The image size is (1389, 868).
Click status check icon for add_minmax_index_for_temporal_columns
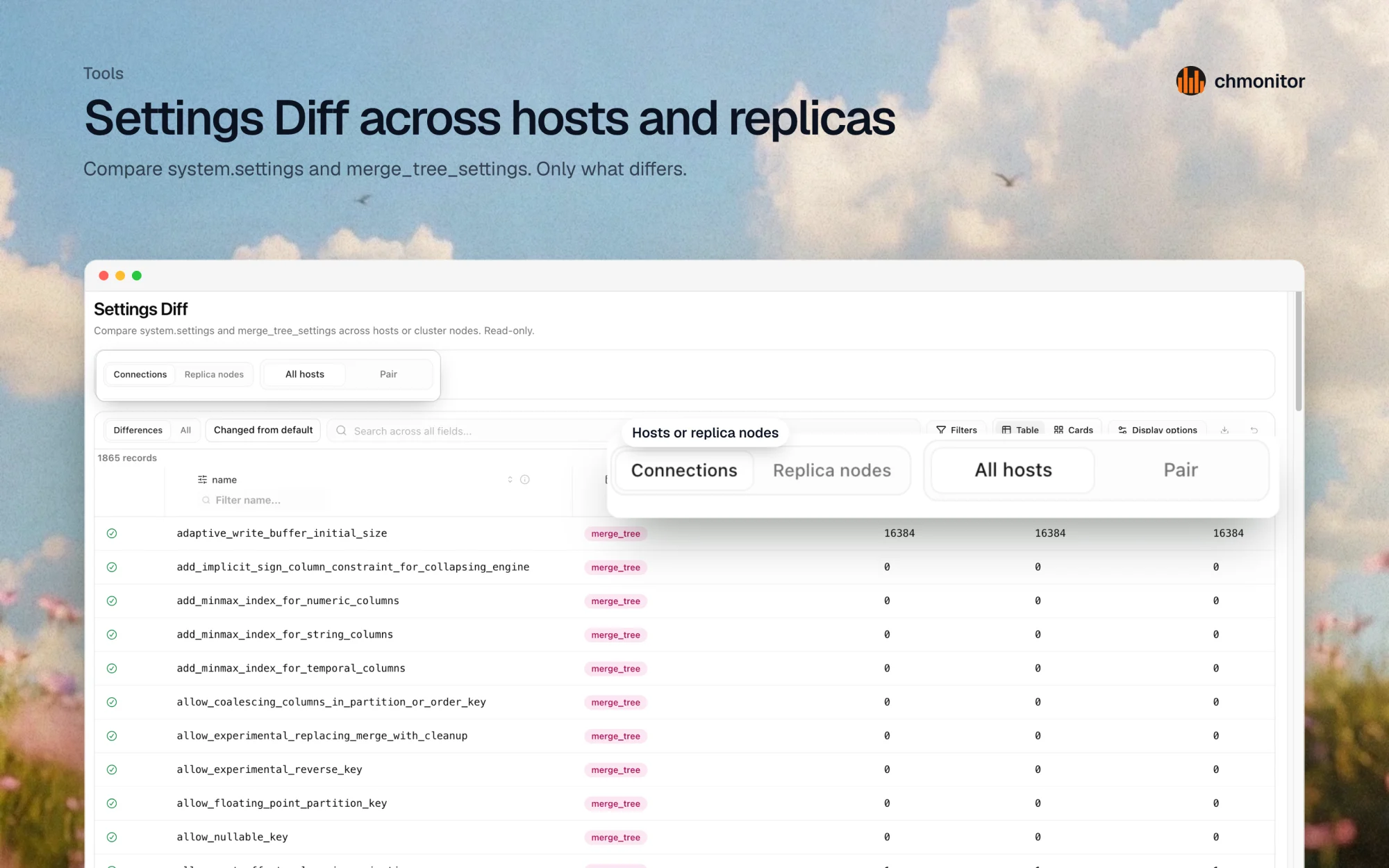[112, 668]
